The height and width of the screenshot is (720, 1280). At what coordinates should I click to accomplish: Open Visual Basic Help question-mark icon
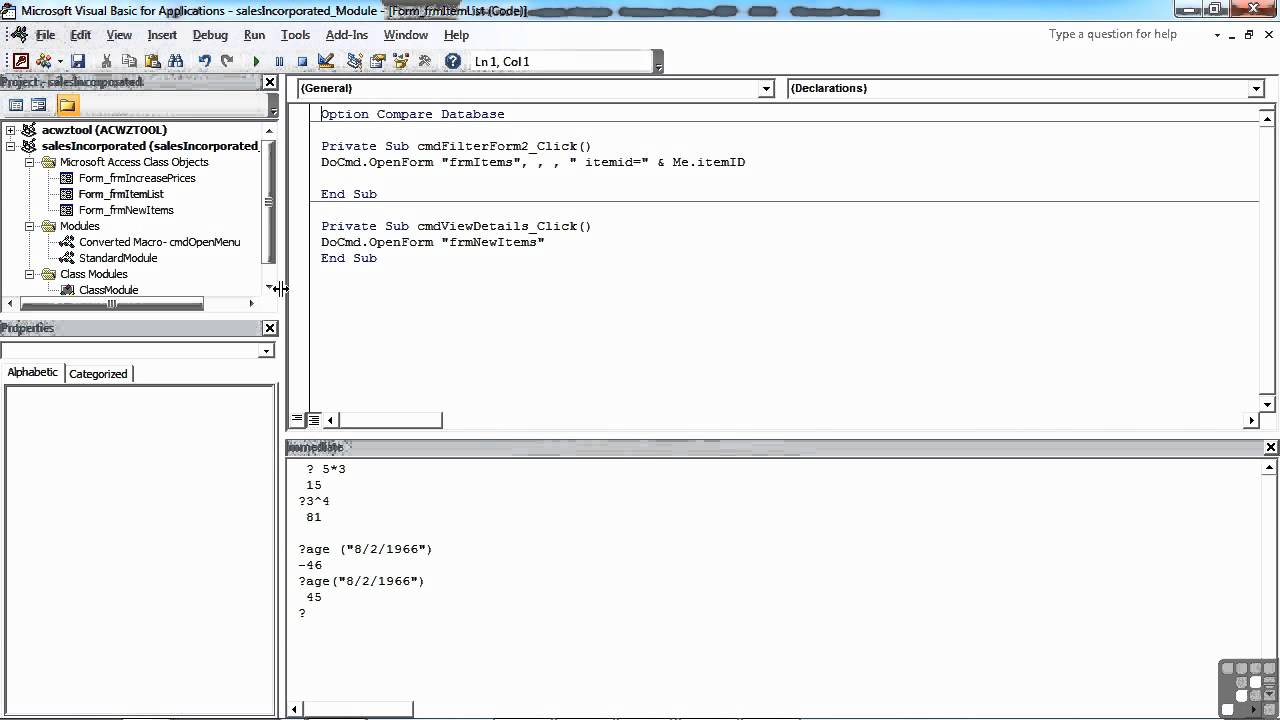pyautogui.click(x=453, y=61)
